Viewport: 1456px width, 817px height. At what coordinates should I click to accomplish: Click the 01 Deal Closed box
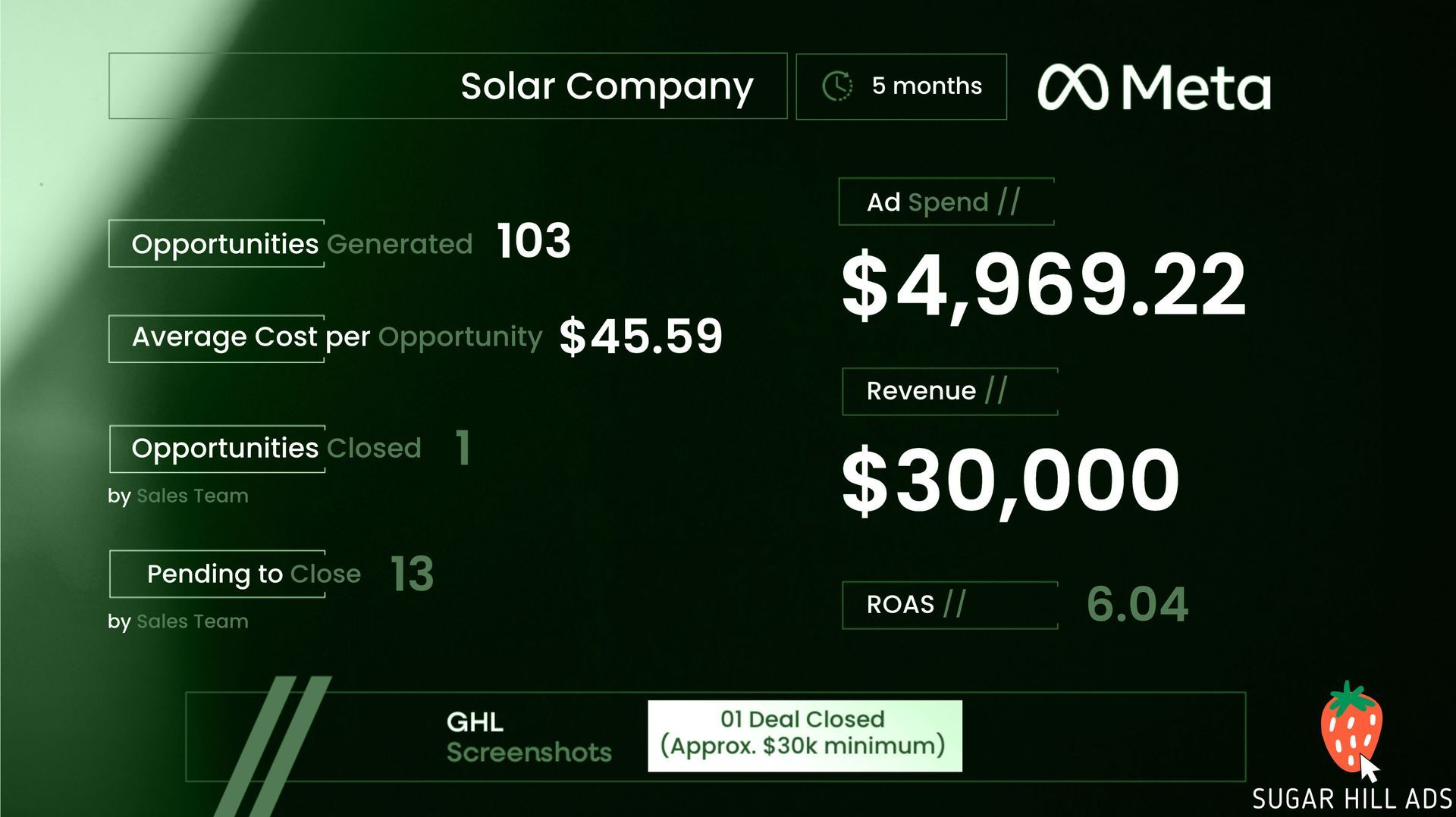804,735
